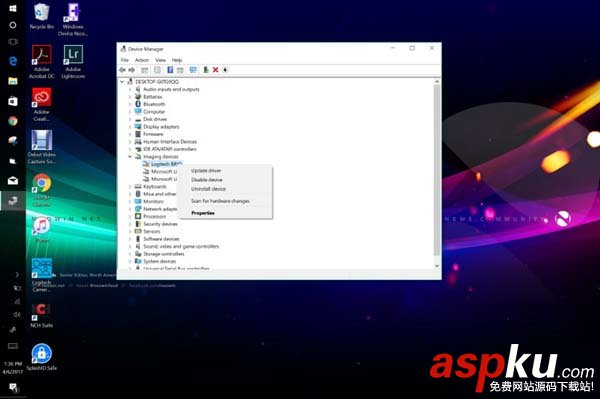The image size is (600, 399).
Task: Collapse the Imaging devices node chevron
Action: click(130, 156)
